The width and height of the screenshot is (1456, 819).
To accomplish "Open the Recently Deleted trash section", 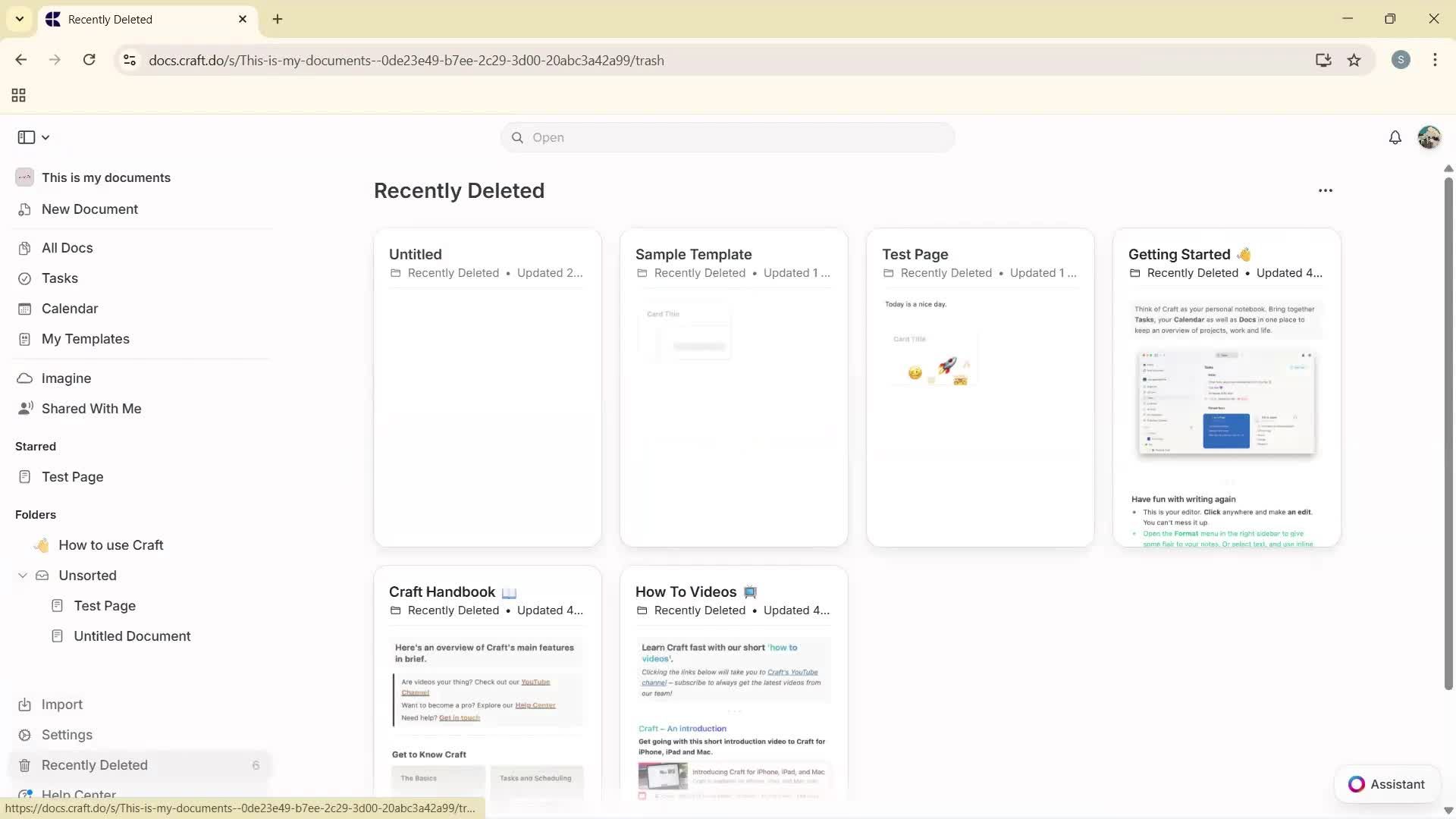I will tap(96, 765).
